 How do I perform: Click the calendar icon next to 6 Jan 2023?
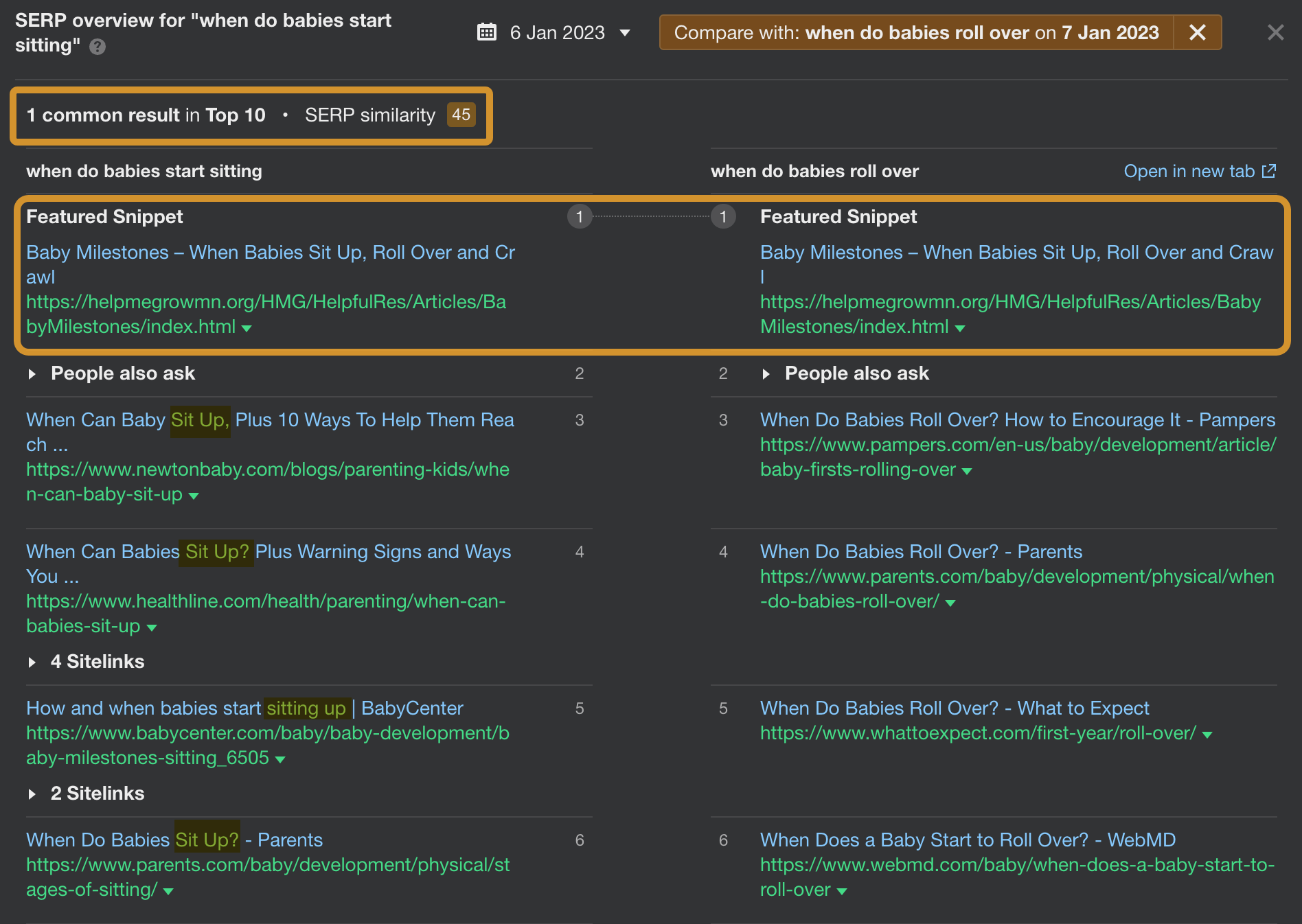click(488, 32)
